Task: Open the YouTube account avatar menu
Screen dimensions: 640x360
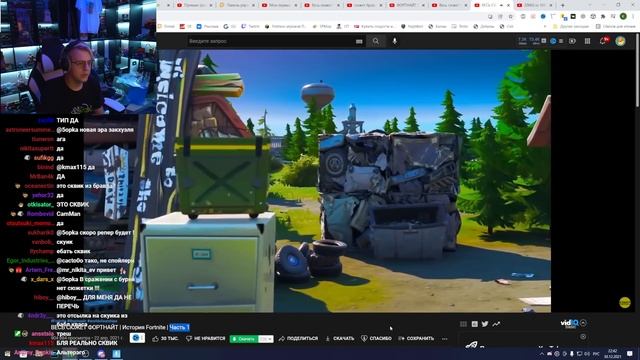Action: click(x=620, y=41)
